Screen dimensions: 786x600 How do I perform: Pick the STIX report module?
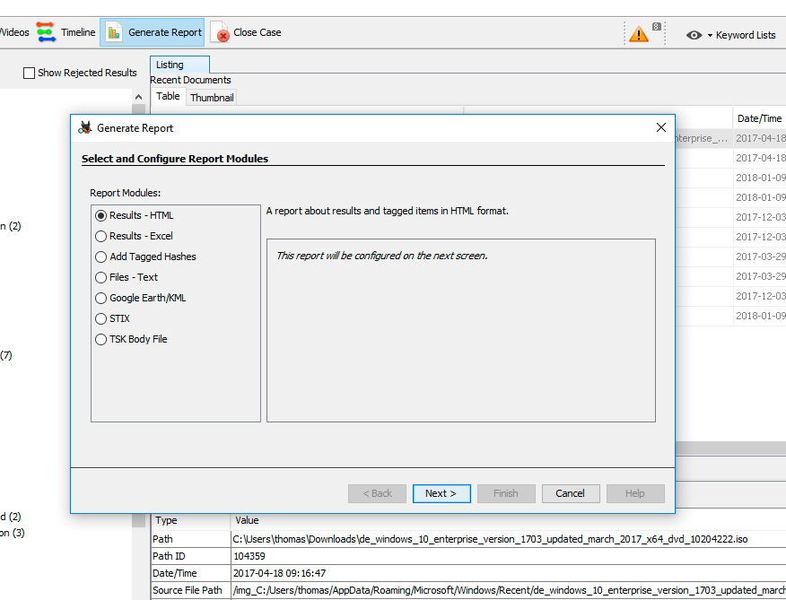pos(100,318)
